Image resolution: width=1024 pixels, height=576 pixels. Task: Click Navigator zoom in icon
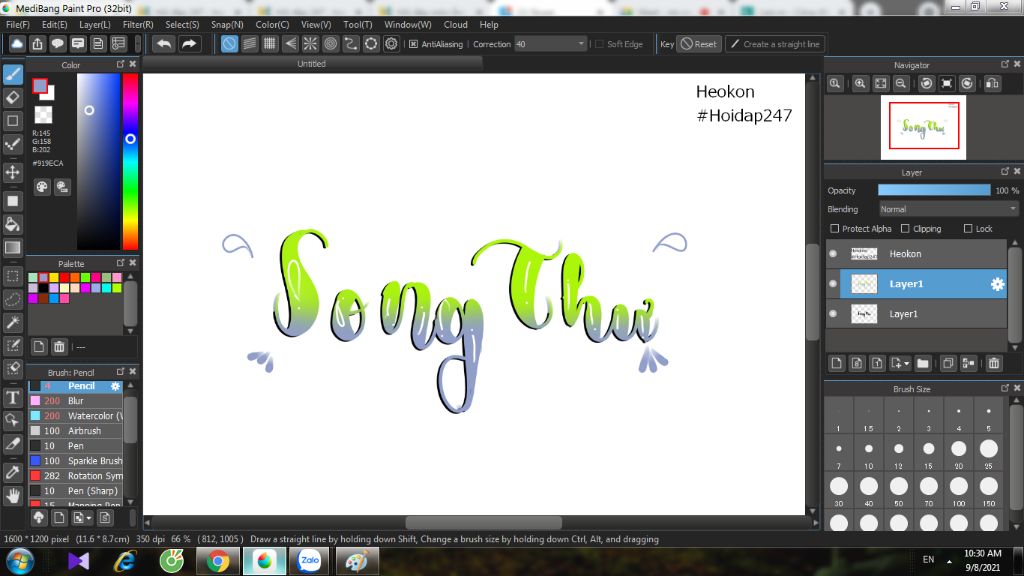click(860, 84)
